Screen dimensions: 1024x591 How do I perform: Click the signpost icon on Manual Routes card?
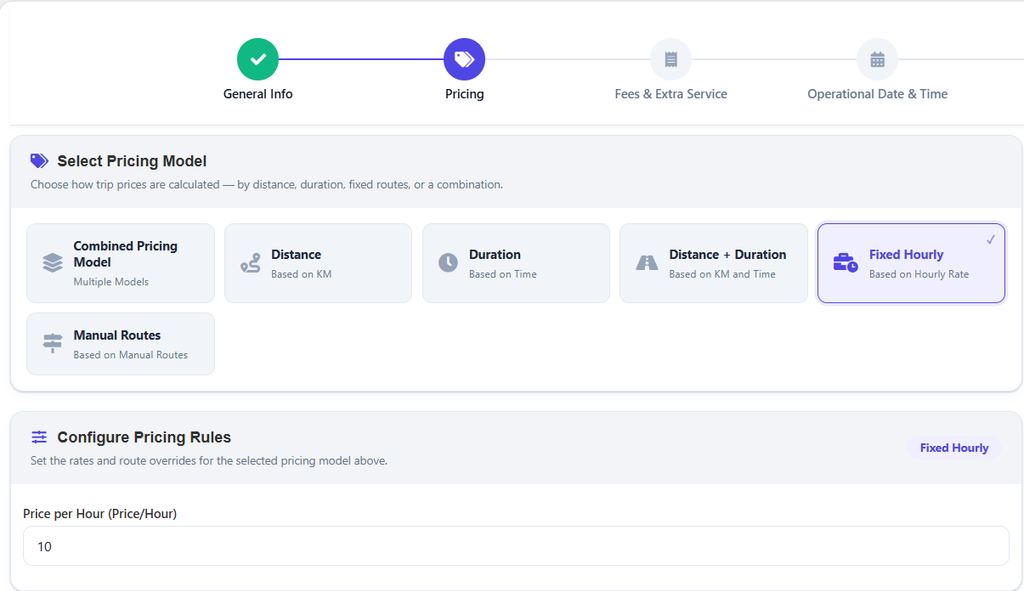(52, 343)
